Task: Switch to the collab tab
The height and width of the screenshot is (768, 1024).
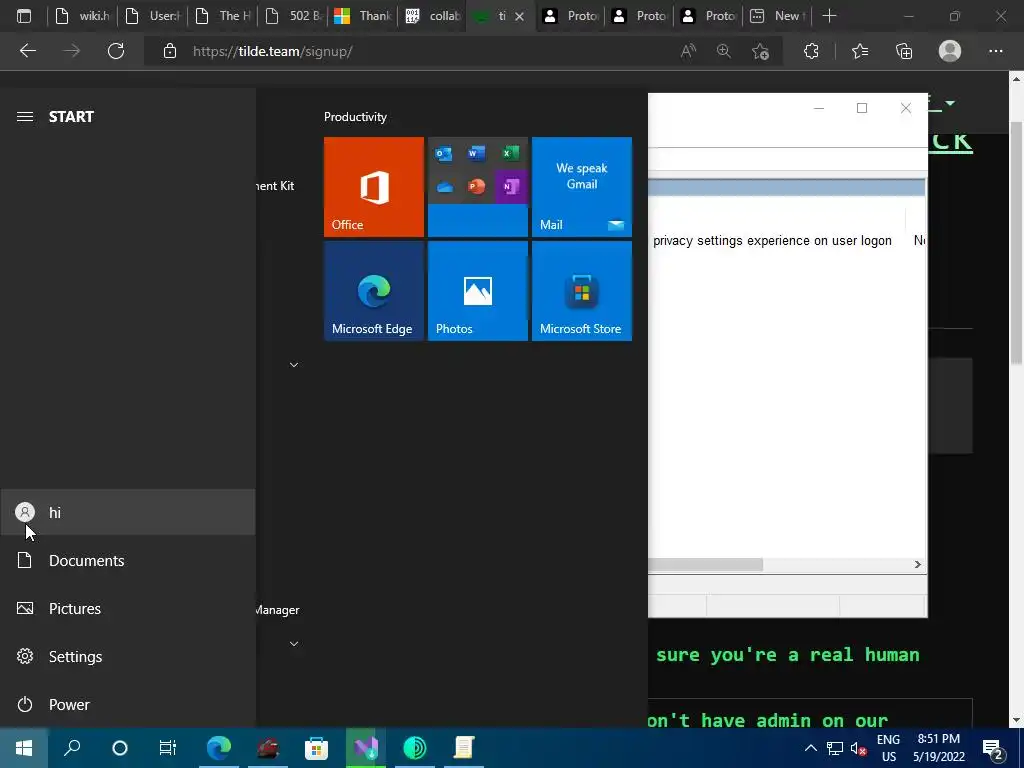Action: click(432, 16)
